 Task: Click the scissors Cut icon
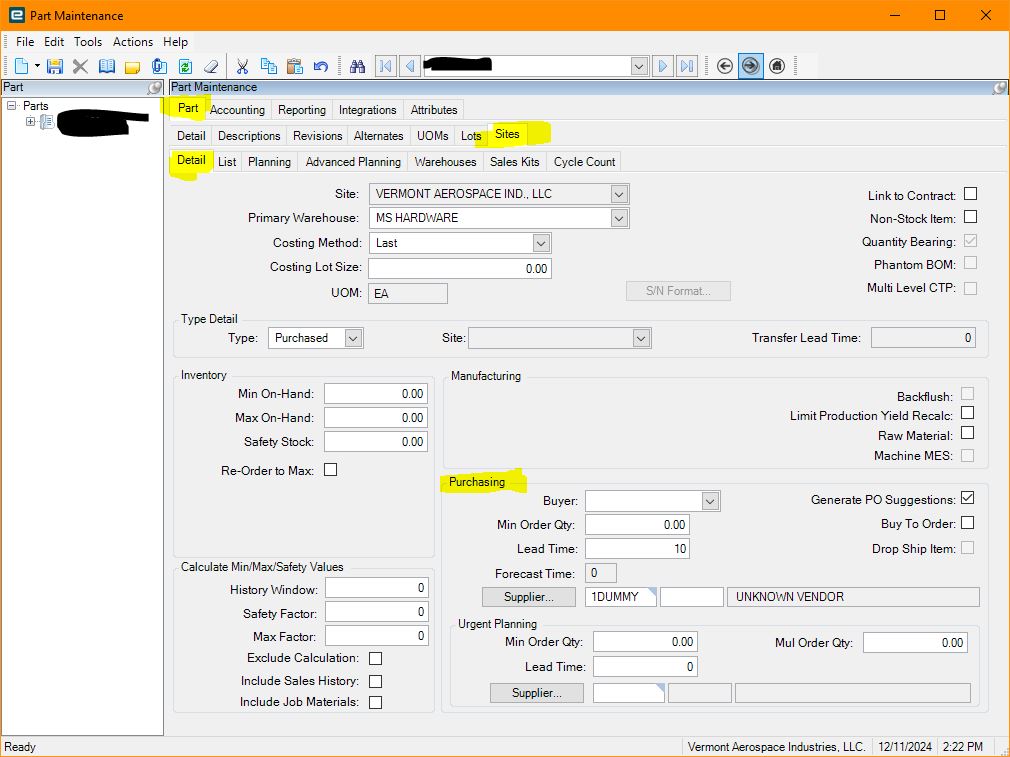click(x=242, y=66)
